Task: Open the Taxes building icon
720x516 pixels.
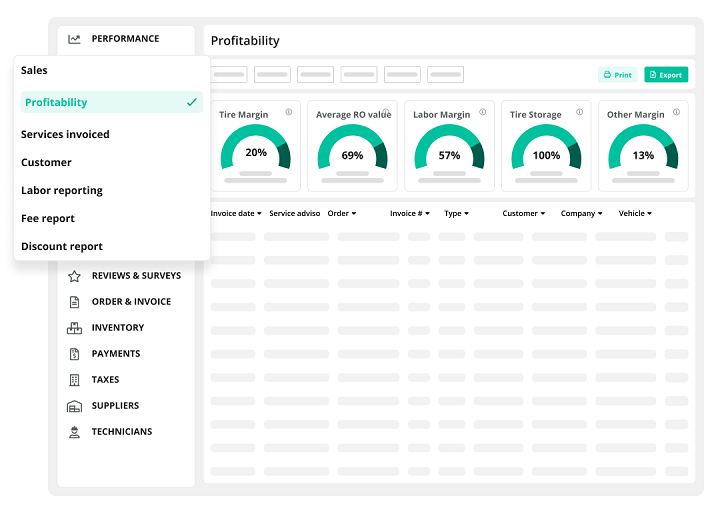Action: pos(74,380)
